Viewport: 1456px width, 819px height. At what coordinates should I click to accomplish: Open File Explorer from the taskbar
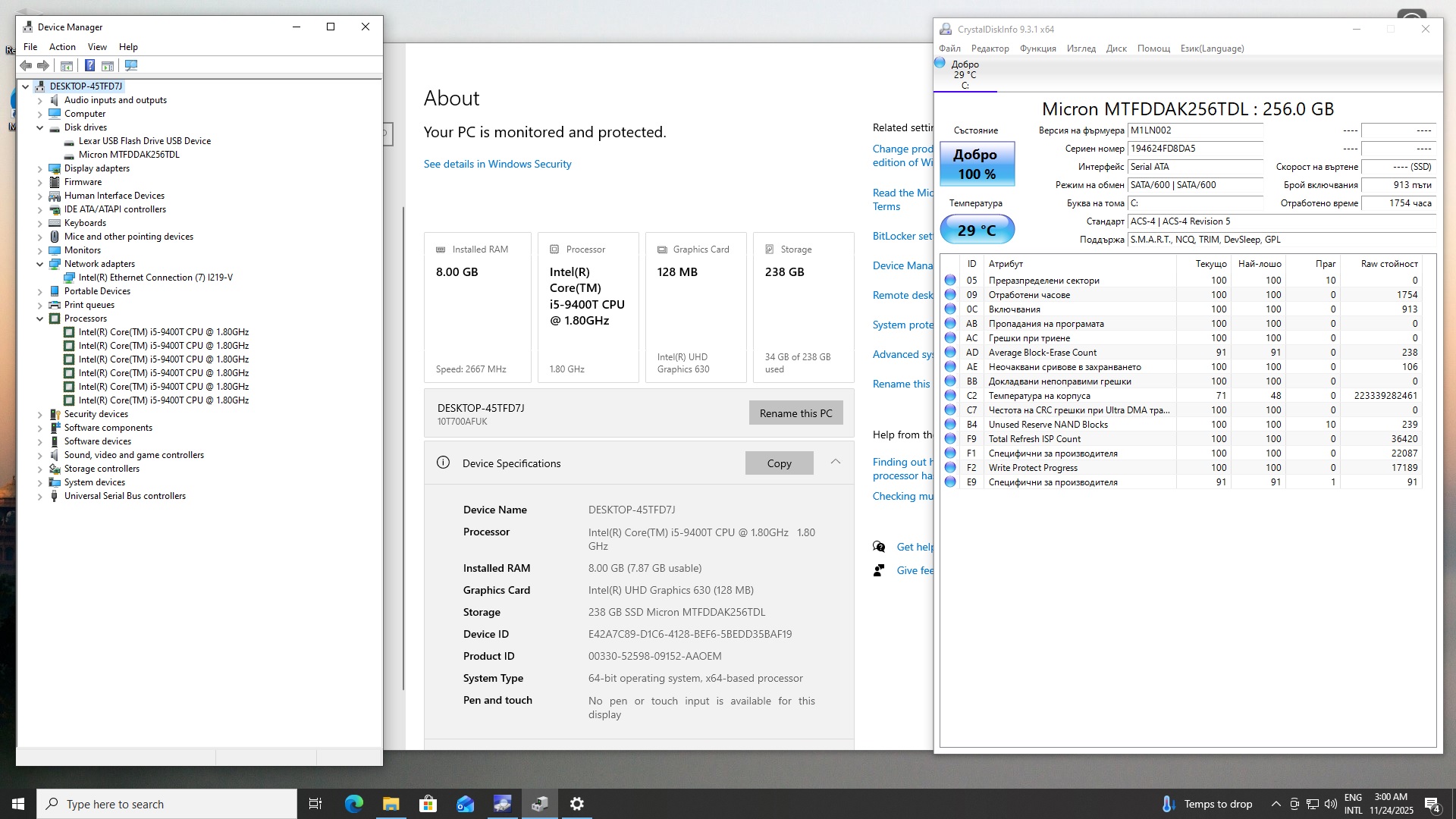point(391,804)
